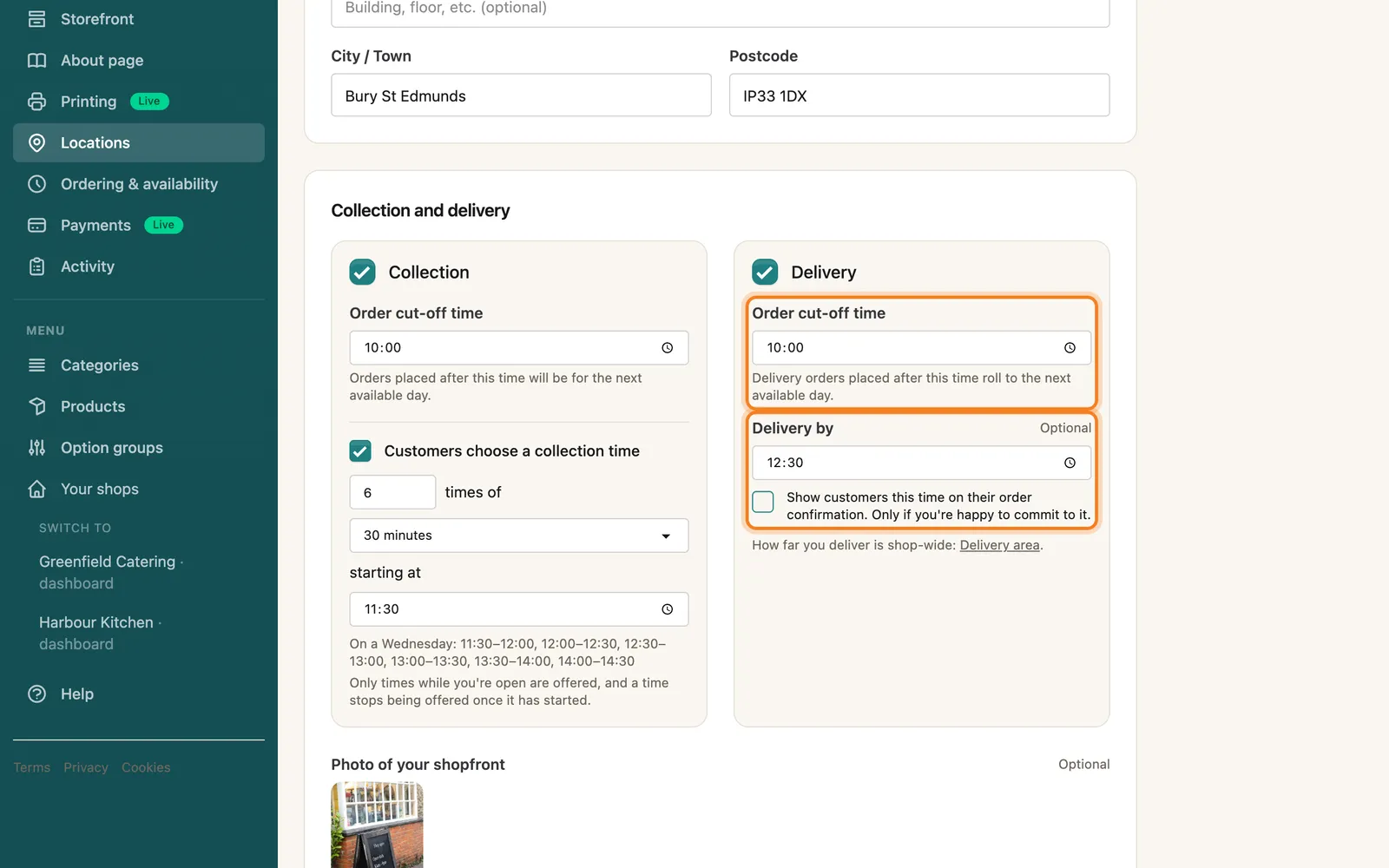
Task: Switch to Harbour Kitchen dashboard
Action: [x=101, y=633]
